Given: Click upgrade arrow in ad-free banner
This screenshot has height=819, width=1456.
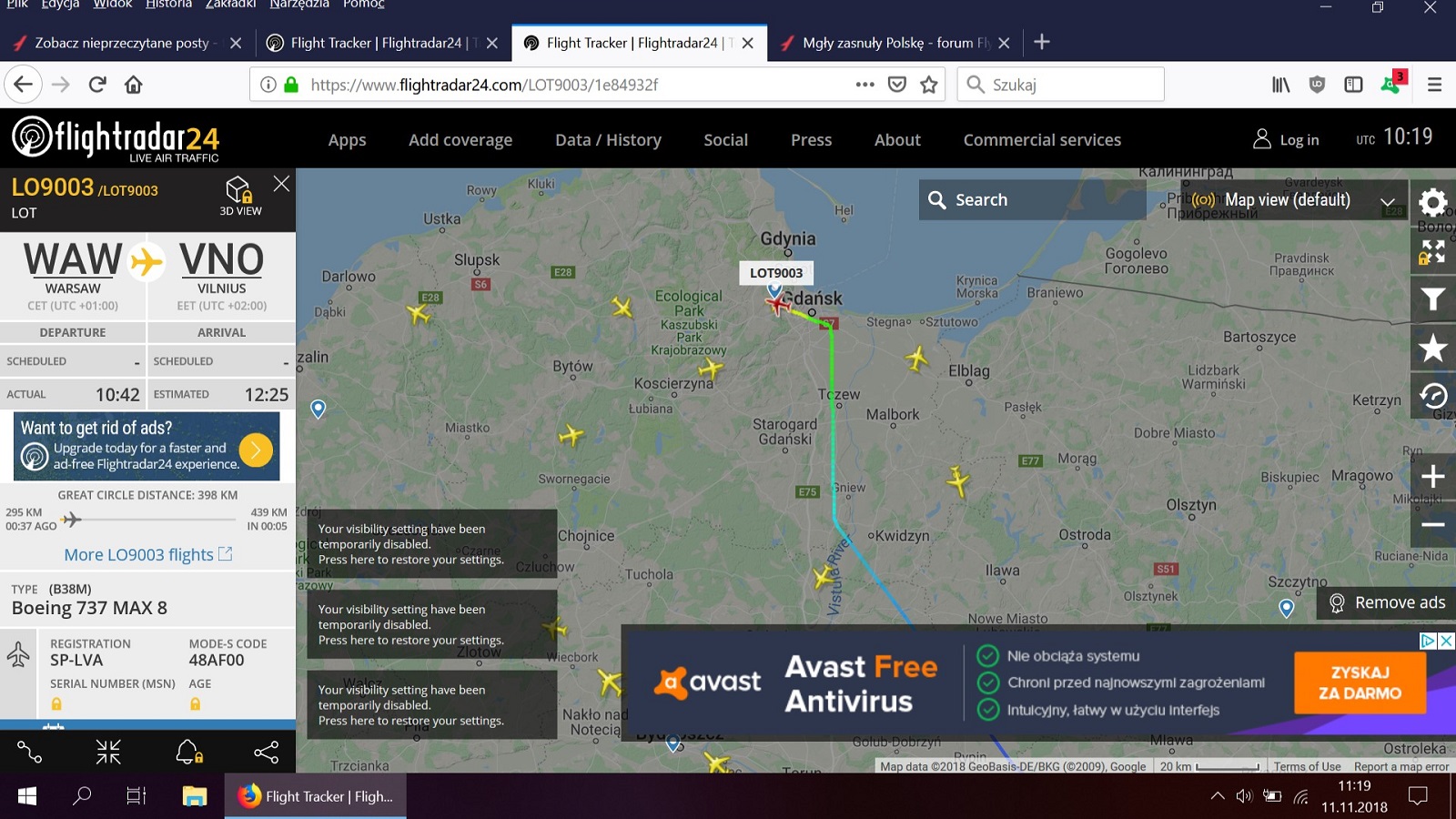Looking at the screenshot, I should coord(256,450).
